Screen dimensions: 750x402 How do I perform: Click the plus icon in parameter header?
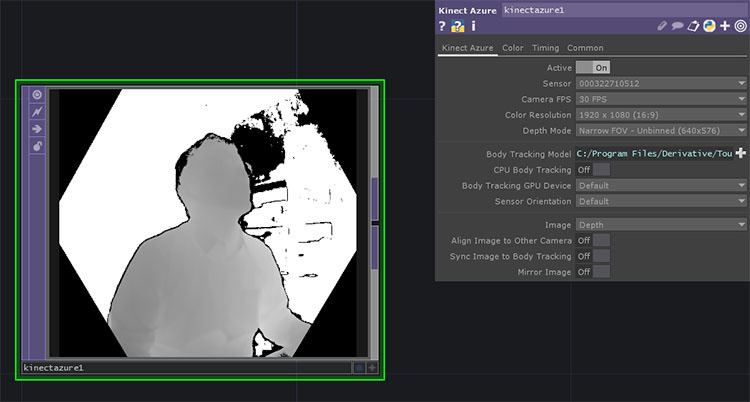725,26
